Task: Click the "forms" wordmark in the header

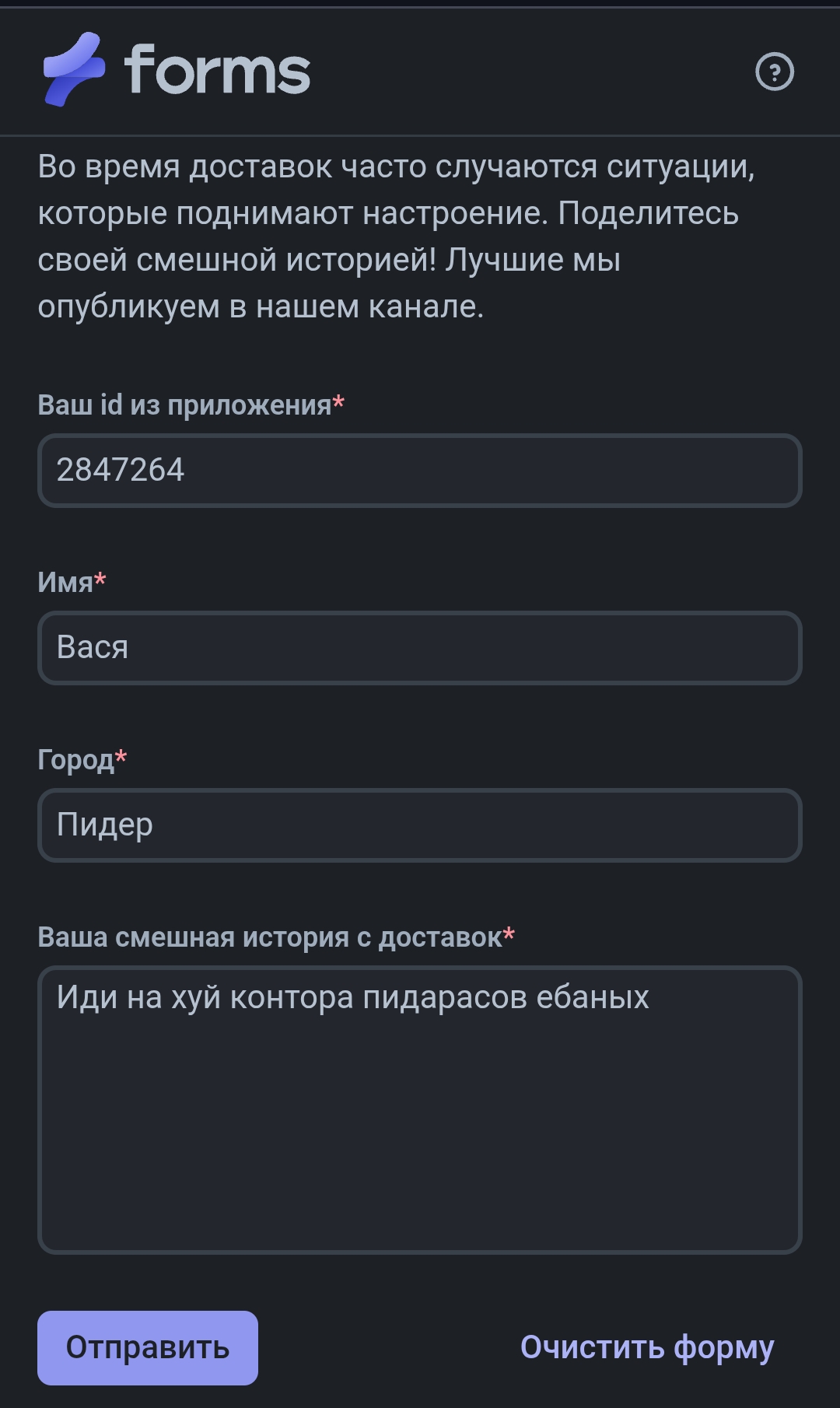Action: tap(217, 71)
